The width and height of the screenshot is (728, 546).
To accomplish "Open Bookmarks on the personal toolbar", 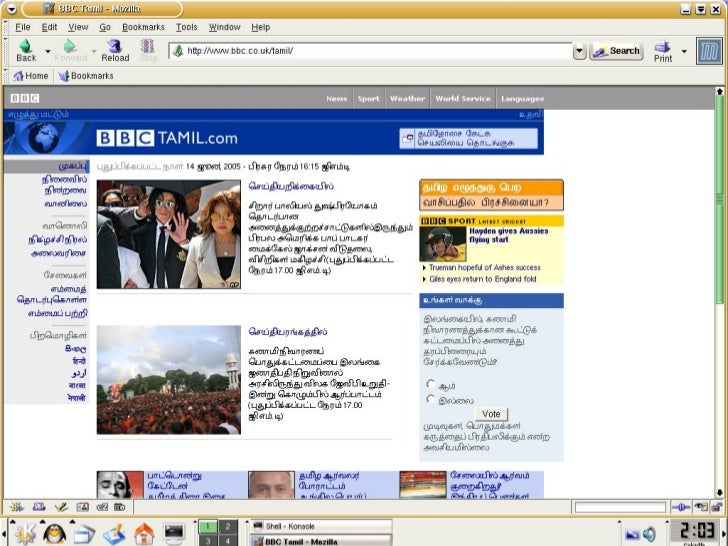I will [86, 76].
